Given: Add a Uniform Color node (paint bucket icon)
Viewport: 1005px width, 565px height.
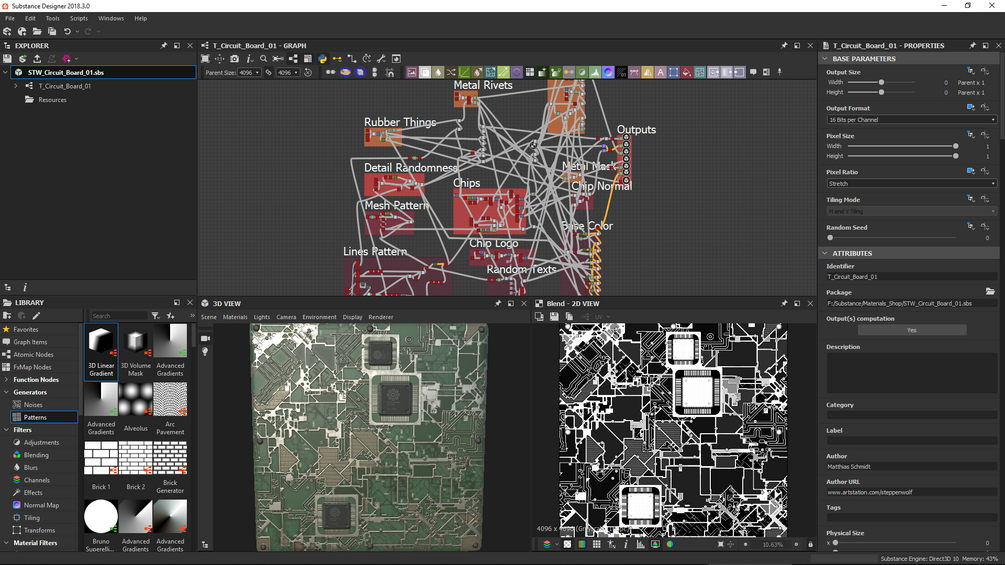Looking at the screenshot, I should pyautogui.click(x=686, y=72).
